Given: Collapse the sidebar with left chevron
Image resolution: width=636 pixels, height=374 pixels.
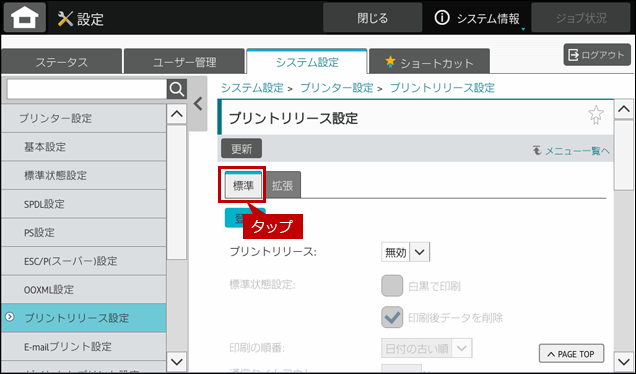Looking at the screenshot, I should click(x=198, y=104).
